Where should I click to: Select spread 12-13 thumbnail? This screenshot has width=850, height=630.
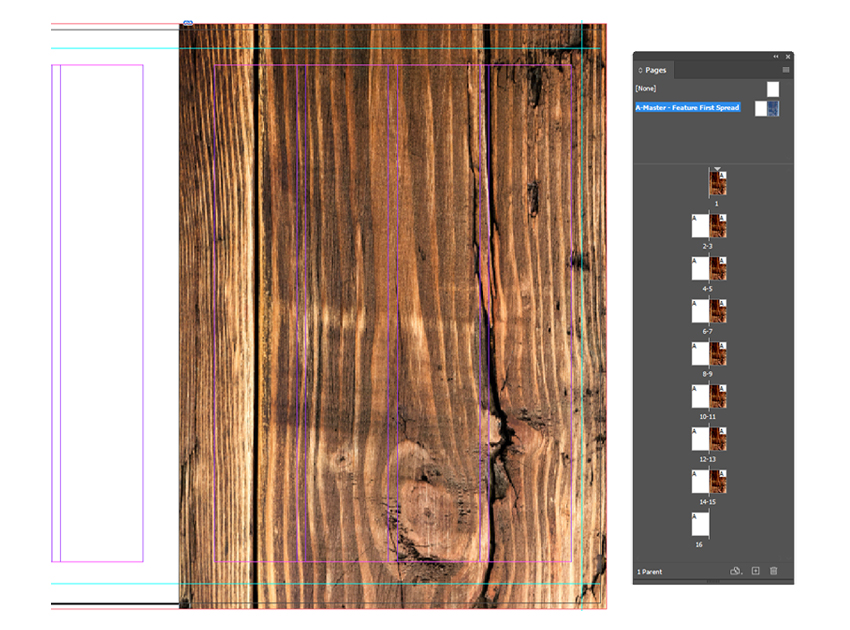click(x=709, y=439)
